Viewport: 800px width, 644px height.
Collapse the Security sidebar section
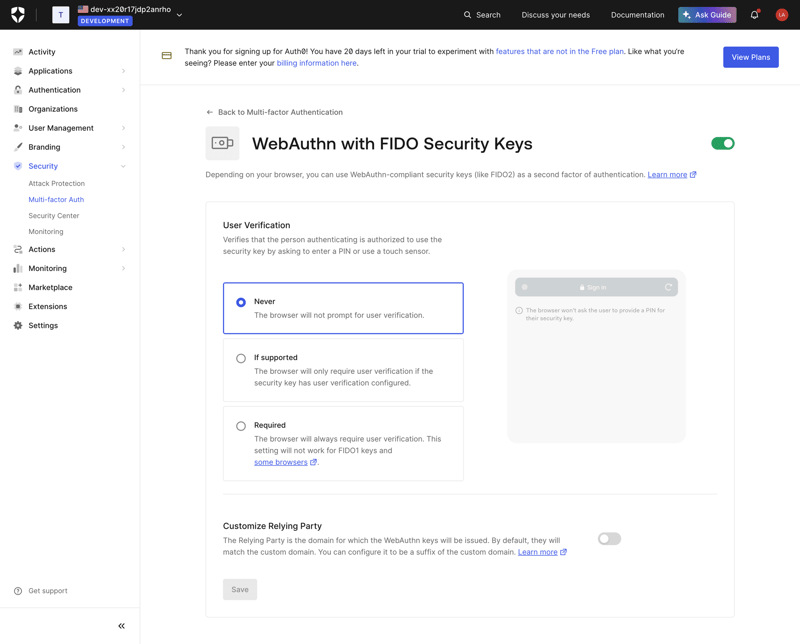point(123,166)
